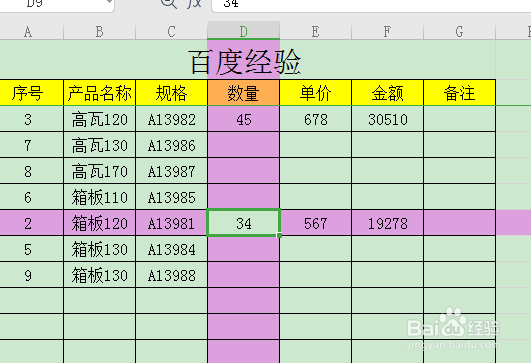
Task: Click the cell containing A13986
Action: (171, 145)
